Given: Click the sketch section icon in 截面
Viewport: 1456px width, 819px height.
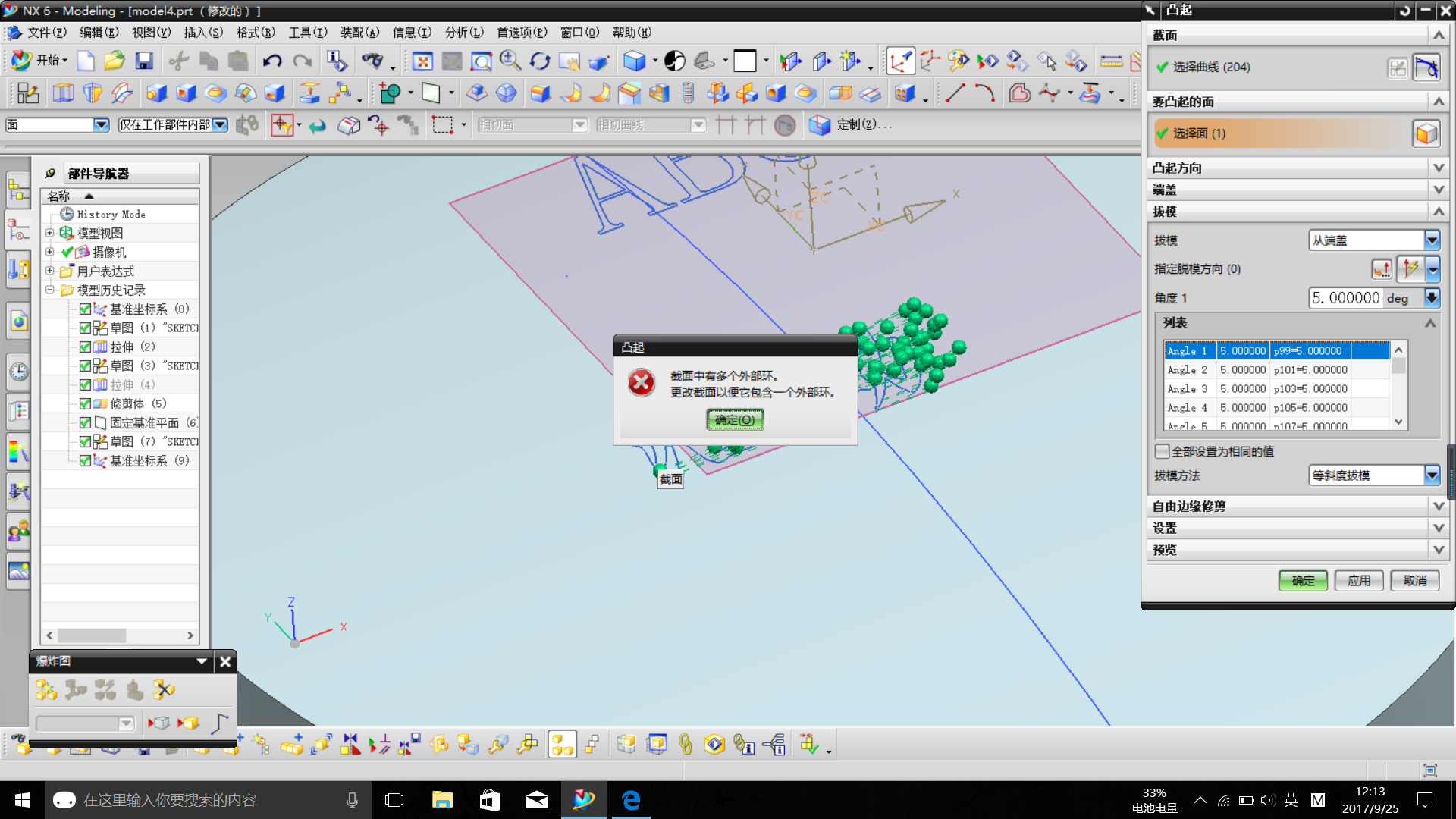Looking at the screenshot, I should [x=1398, y=67].
